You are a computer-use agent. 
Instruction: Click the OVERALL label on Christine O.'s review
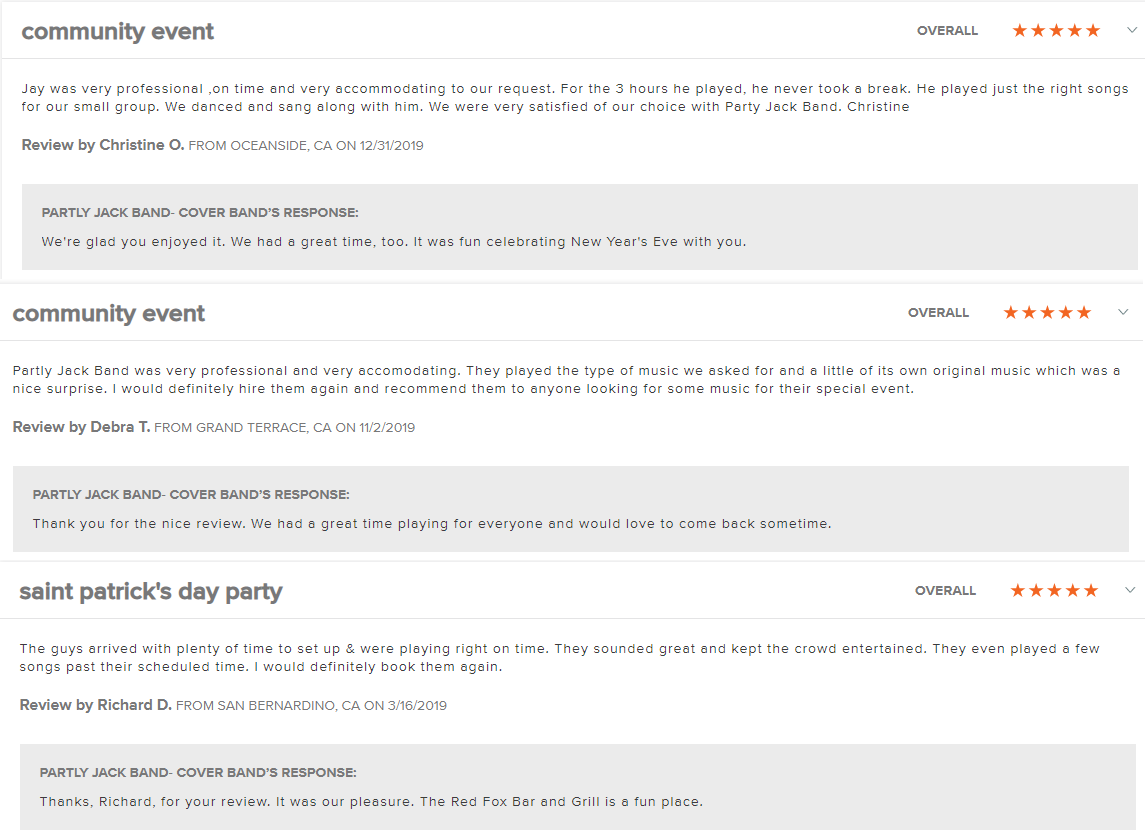coord(947,31)
